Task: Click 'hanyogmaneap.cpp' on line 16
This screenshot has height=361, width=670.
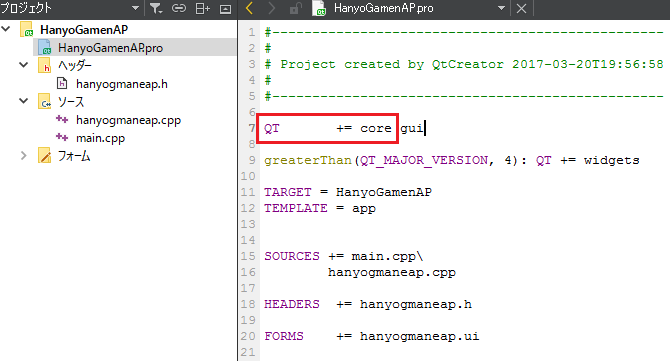Action: point(392,273)
